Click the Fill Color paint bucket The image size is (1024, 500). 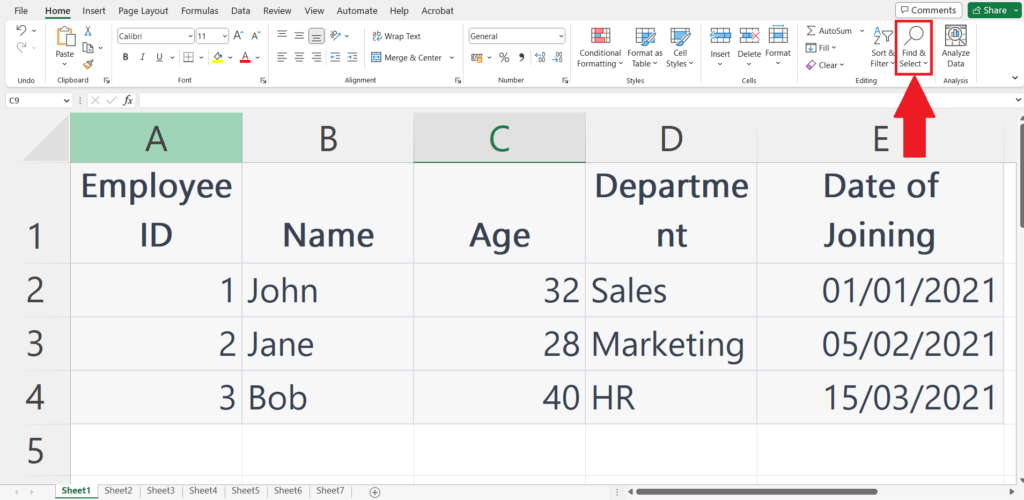coord(218,57)
